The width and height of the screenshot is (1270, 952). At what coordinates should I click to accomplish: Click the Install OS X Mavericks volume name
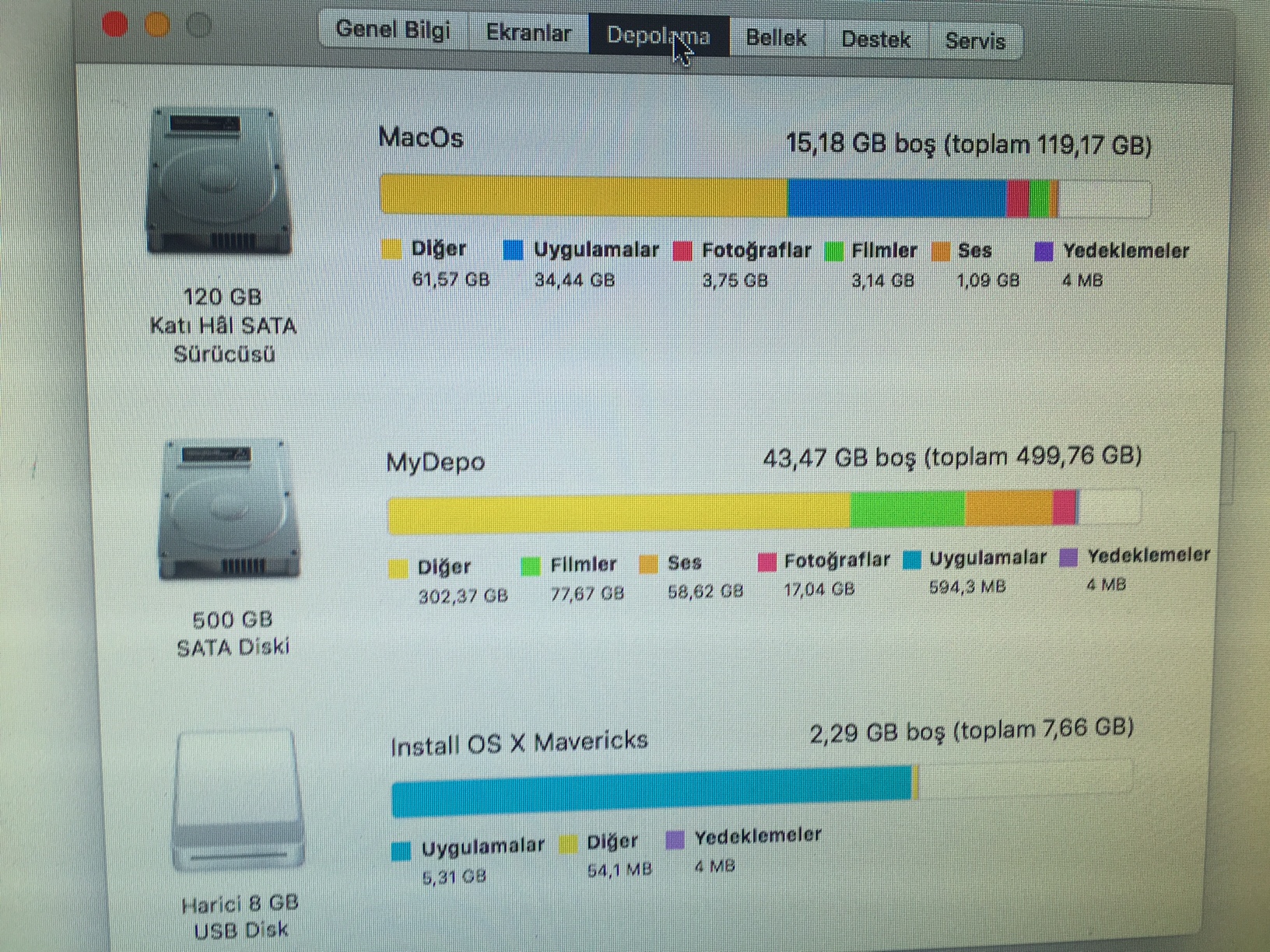tap(519, 743)
